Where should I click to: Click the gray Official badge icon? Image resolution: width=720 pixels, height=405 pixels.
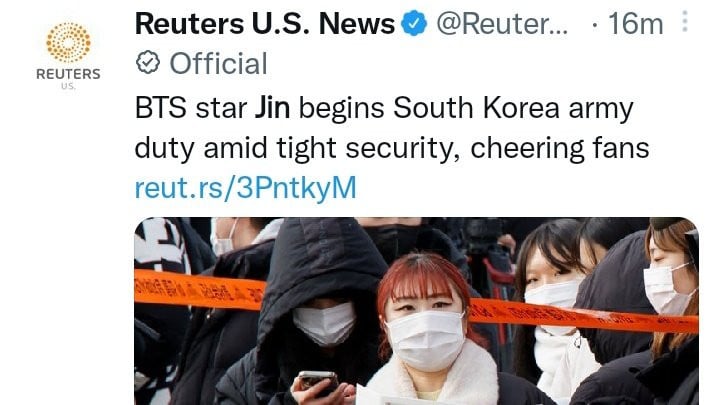pyautogui.click(x=147, y=63)
